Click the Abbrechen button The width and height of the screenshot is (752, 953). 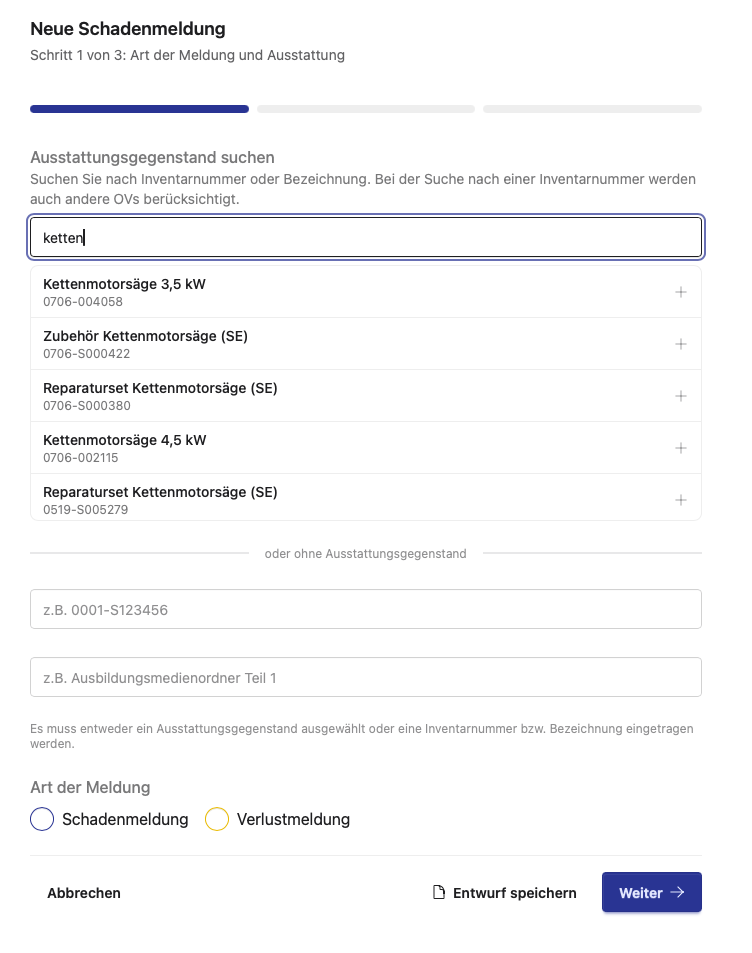pos(84,892)
